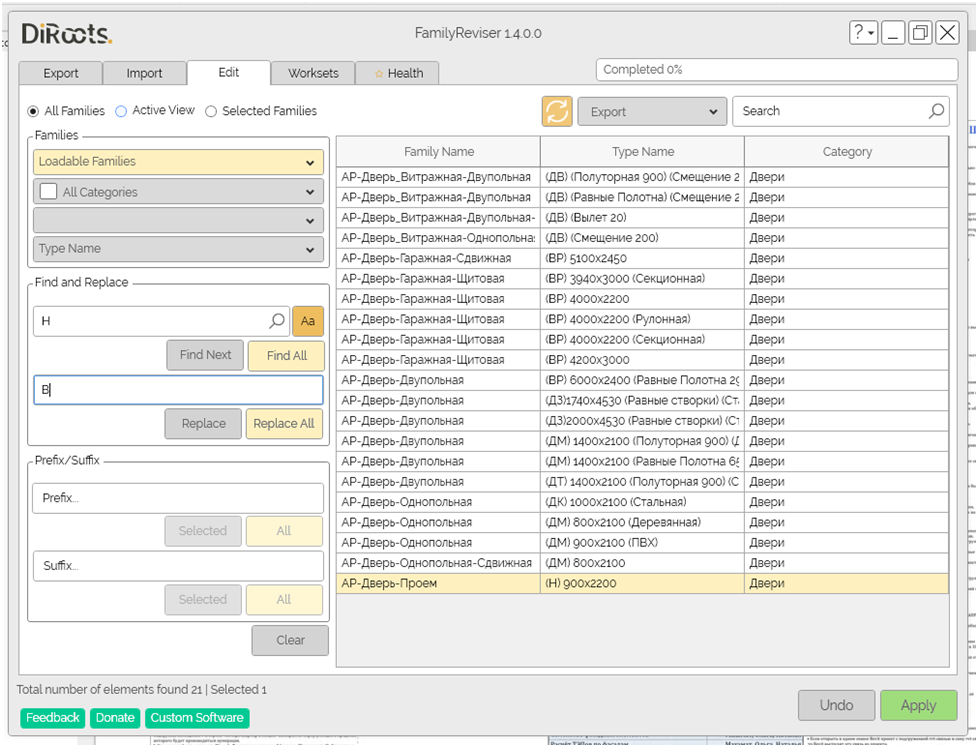The height and width of the screenshot is (747, 978).
Task: Click the green Apply button
Action: click(917, 705)
